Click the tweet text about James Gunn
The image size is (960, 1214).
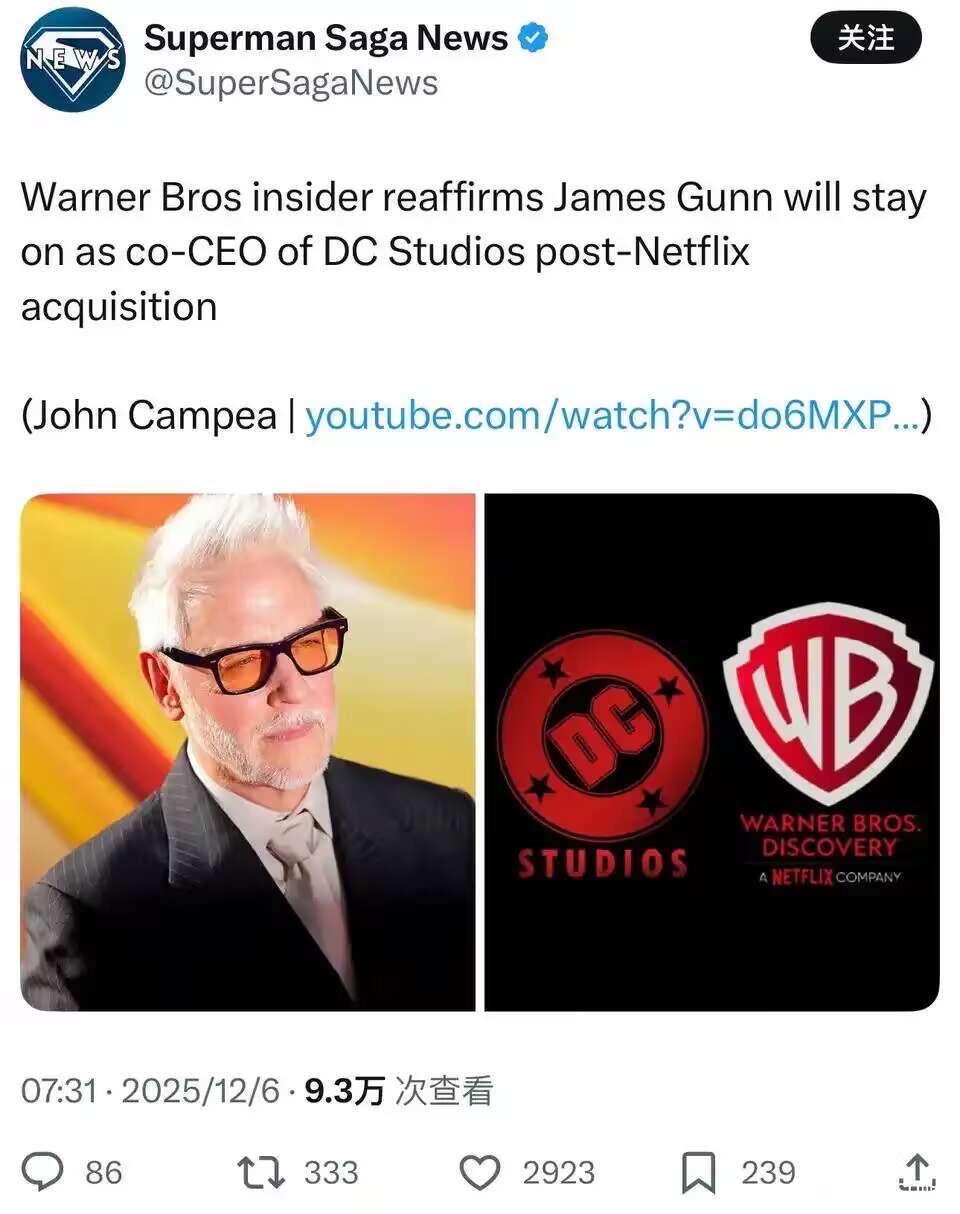pyautogui.click(x=474, y=252)
